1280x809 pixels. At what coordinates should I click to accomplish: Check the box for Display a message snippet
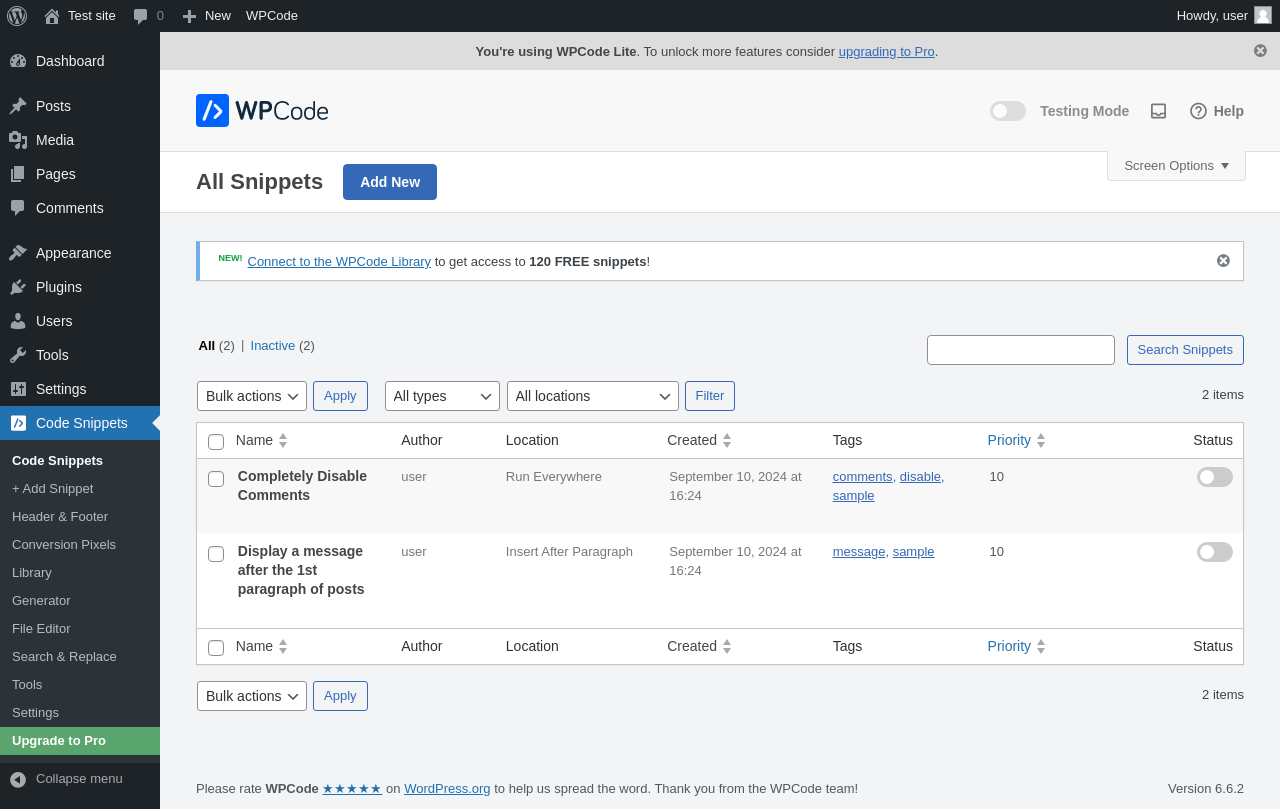pos(216,554)
